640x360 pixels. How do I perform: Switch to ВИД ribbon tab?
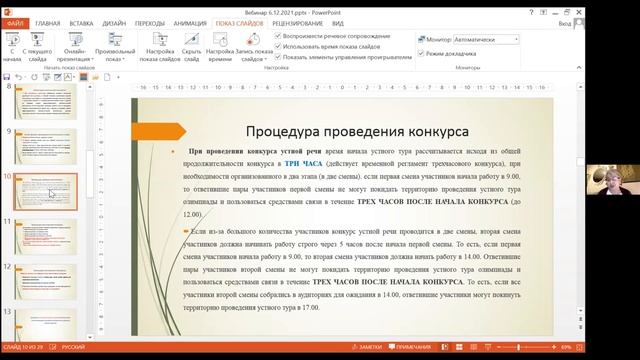(338, 23)
